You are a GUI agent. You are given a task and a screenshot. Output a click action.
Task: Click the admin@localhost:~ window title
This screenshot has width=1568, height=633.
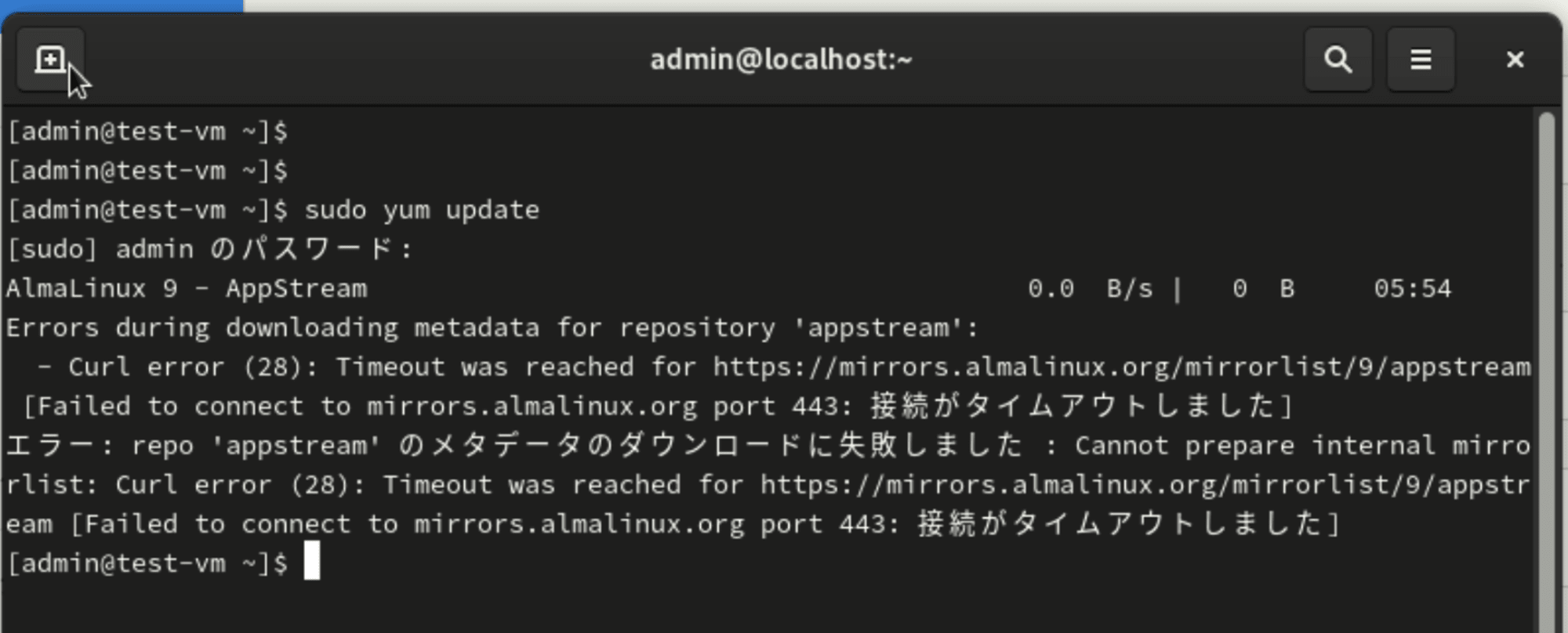[781, 60]
